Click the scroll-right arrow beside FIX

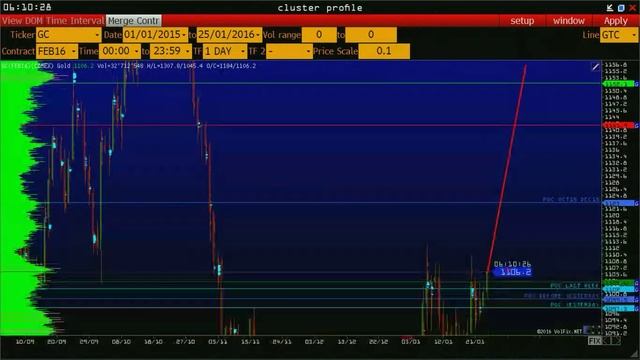point(616,340)
